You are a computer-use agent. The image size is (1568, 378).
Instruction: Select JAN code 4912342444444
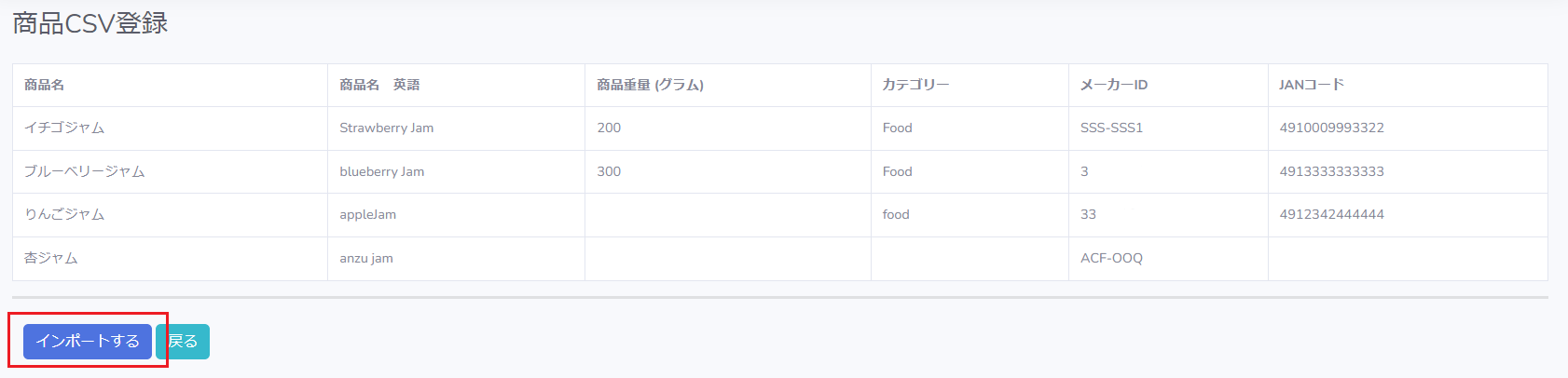[x=1331, y=215]
